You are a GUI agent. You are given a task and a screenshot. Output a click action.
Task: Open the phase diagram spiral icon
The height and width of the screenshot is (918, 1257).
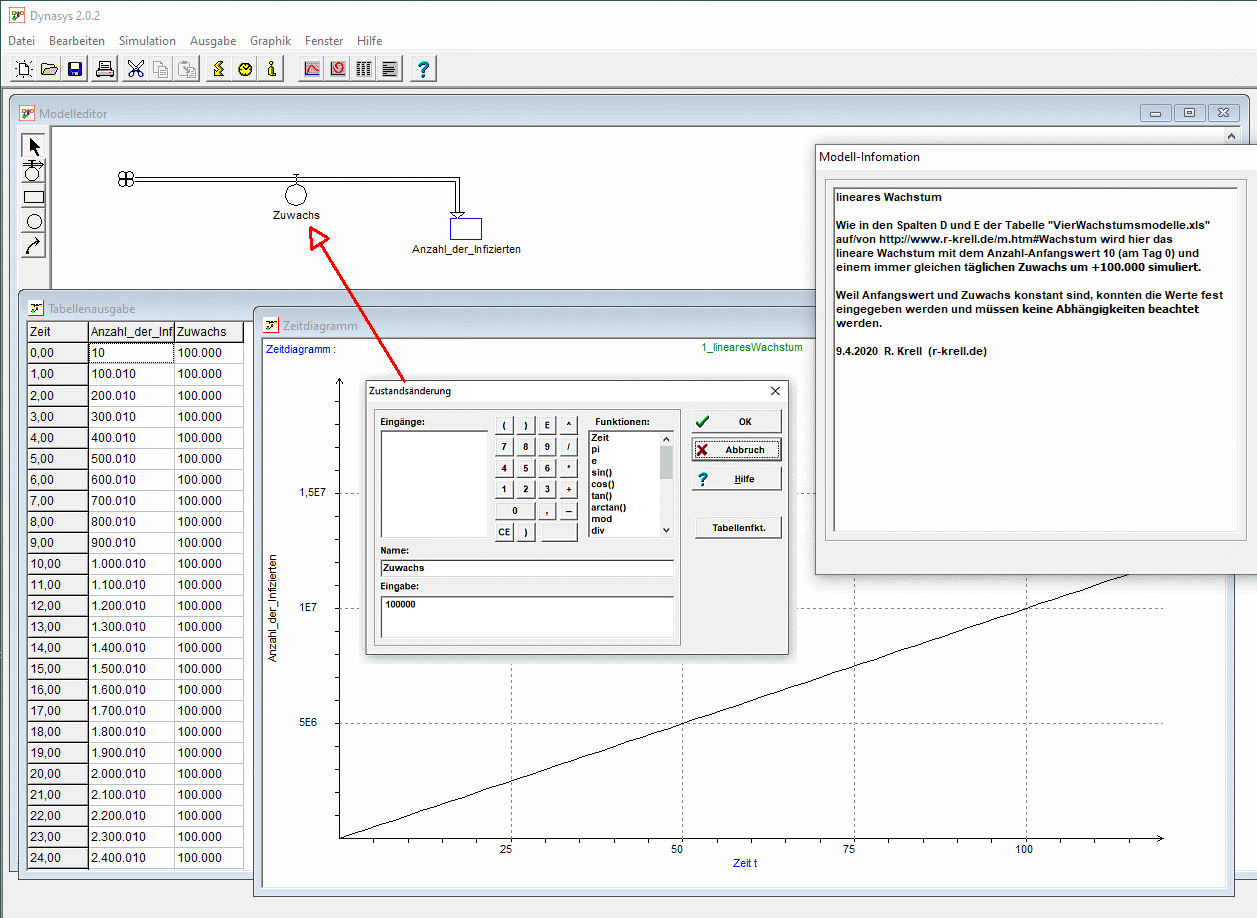(338, 69)
